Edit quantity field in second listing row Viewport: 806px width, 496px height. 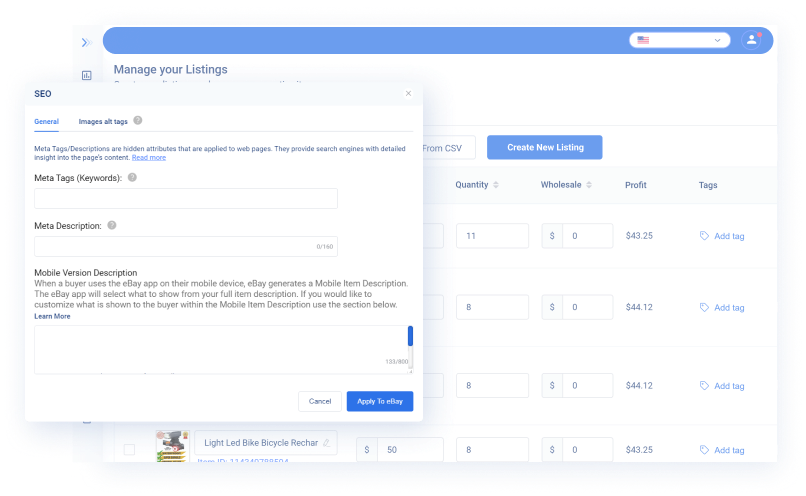(492, 307)
